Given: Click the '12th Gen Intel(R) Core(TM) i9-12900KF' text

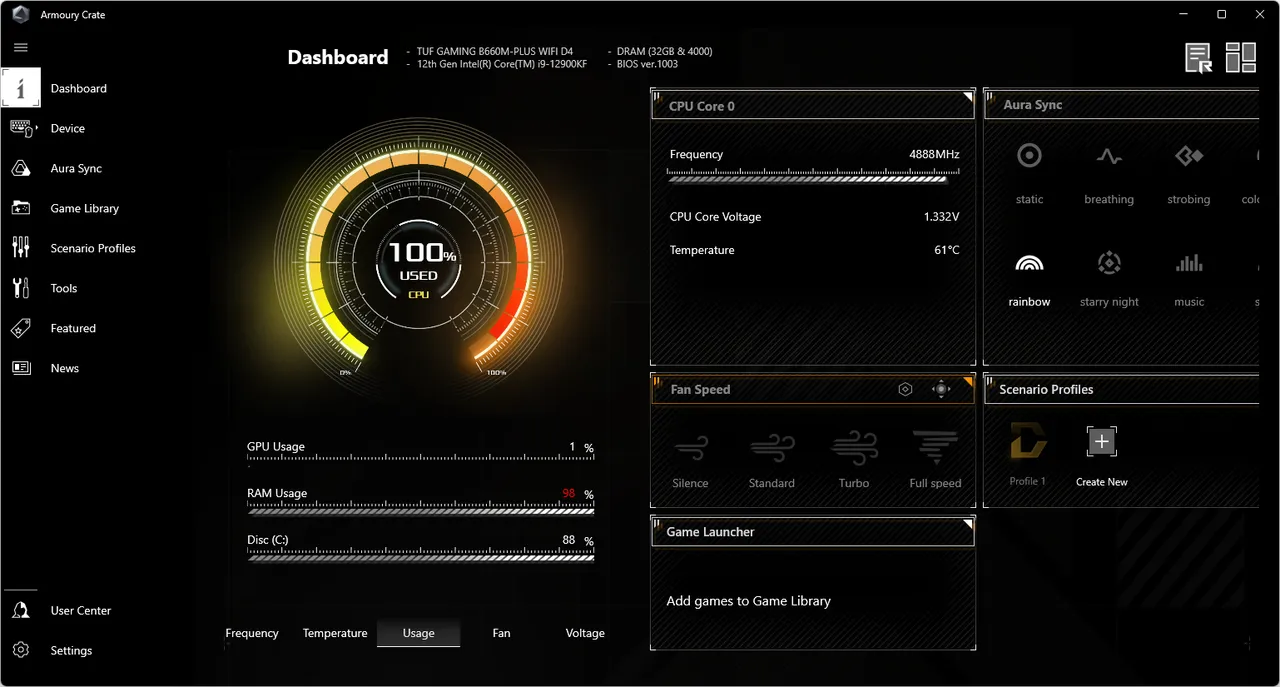Looking at the screenshot, I should point(502,64).
